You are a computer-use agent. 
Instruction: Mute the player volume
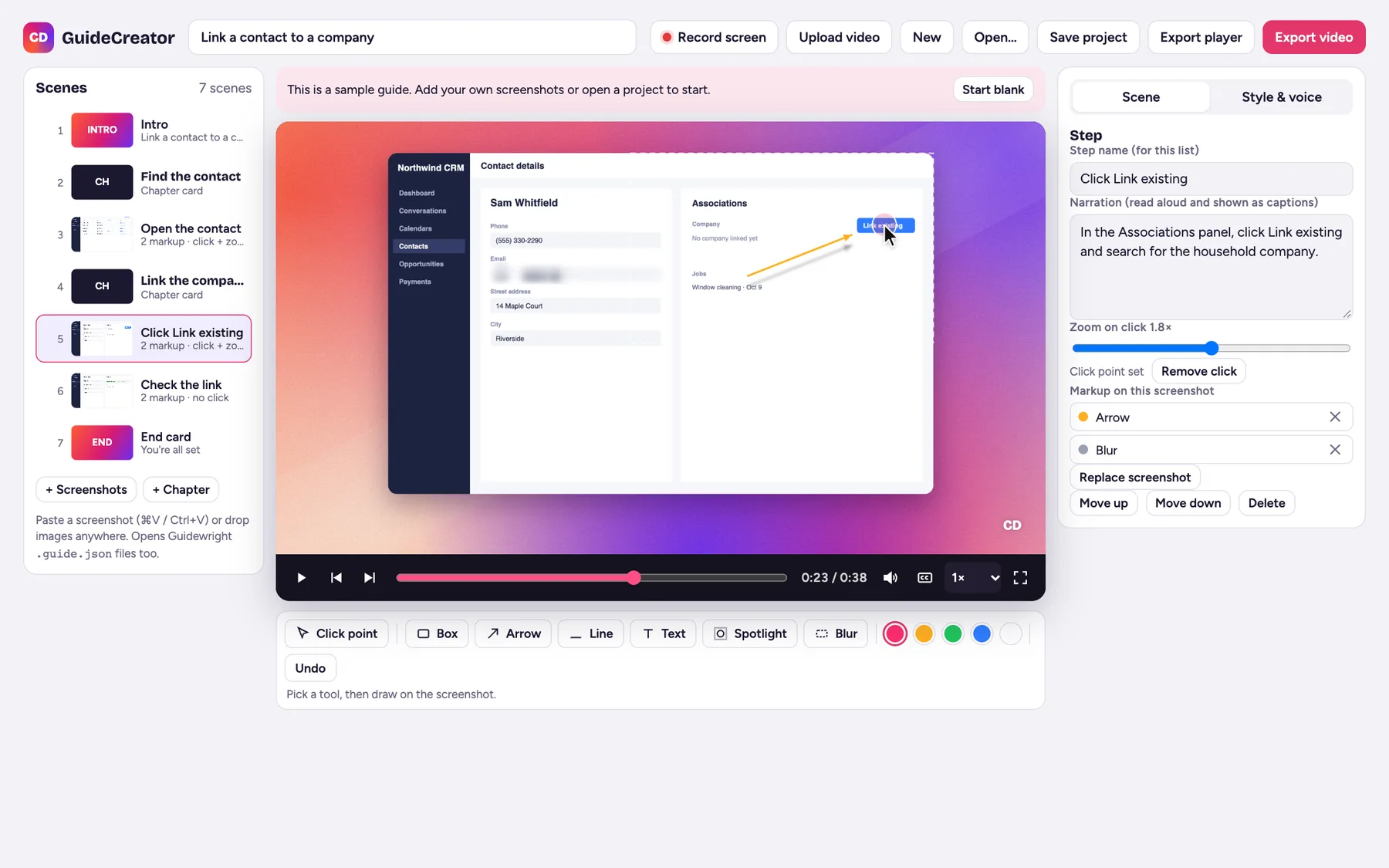pos(891,578)
